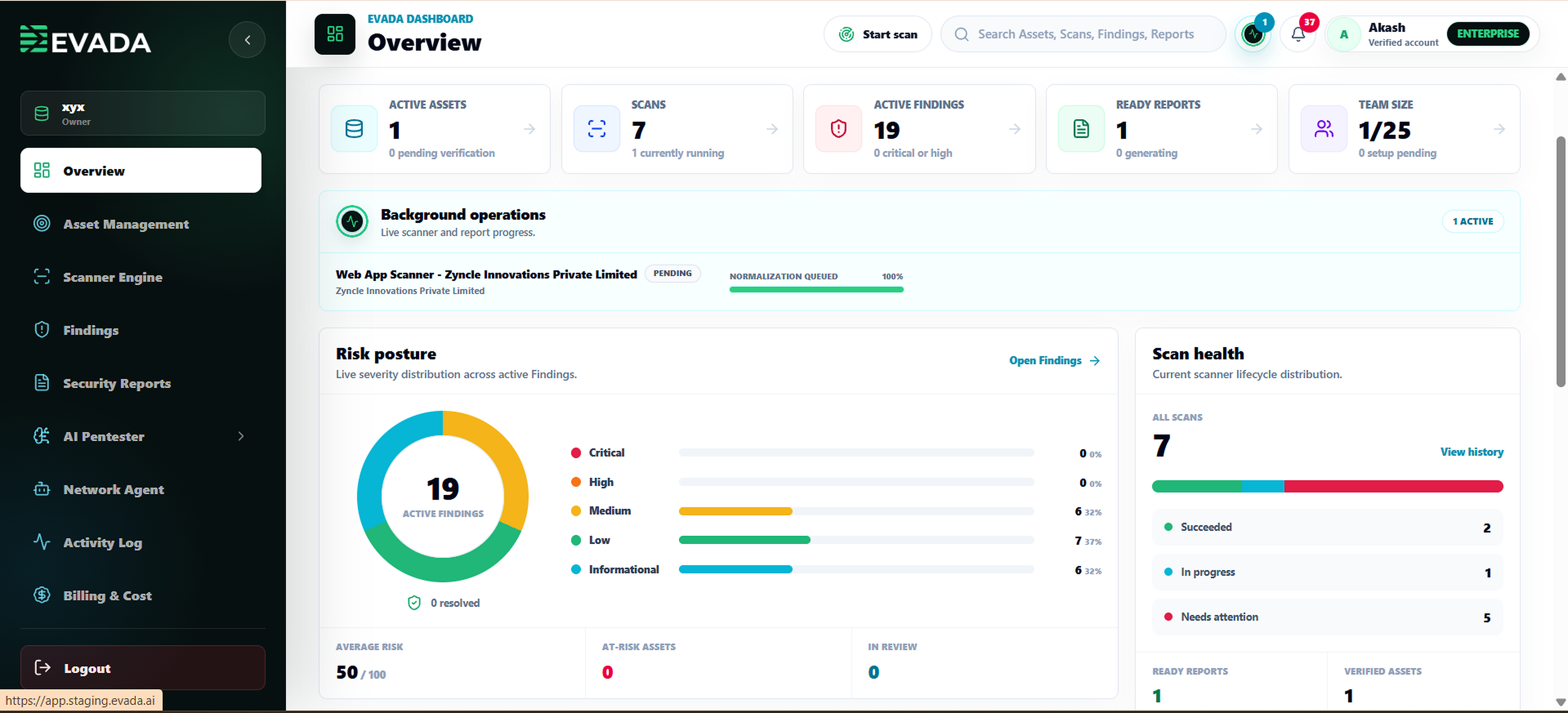Select Overview in the sidebar

[141, 170]
